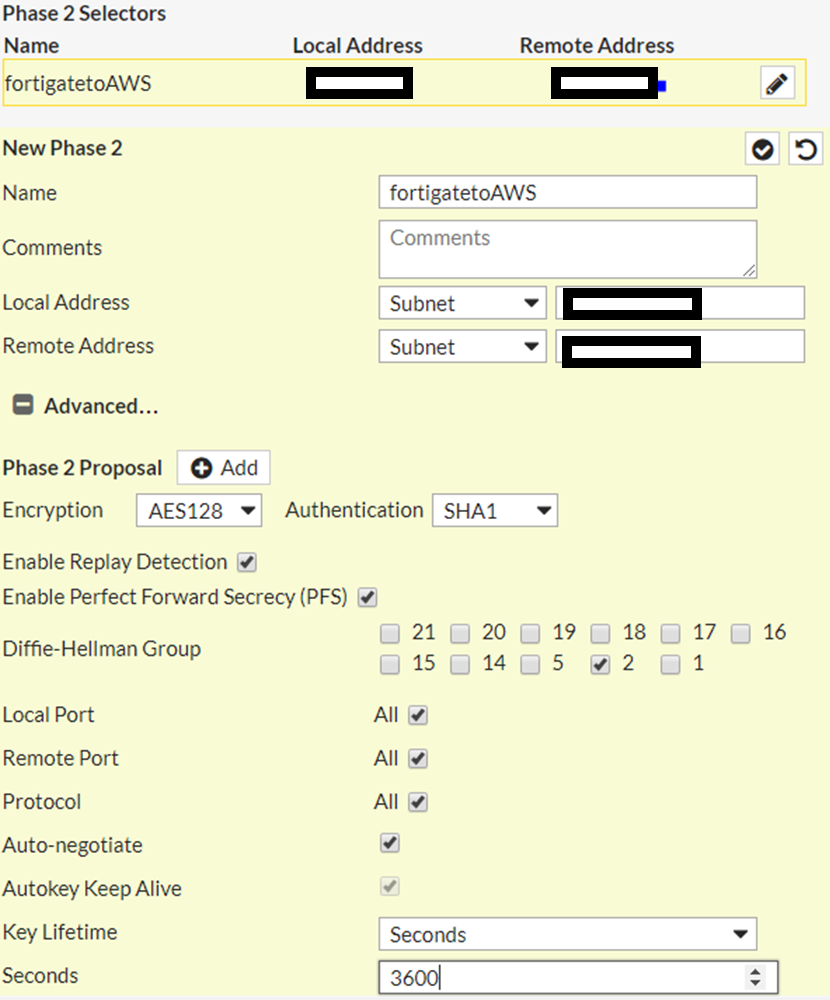Enable Diffie-Hellman Group 14
Viewport: 830px width, 1000px height.
coord(460,664)
